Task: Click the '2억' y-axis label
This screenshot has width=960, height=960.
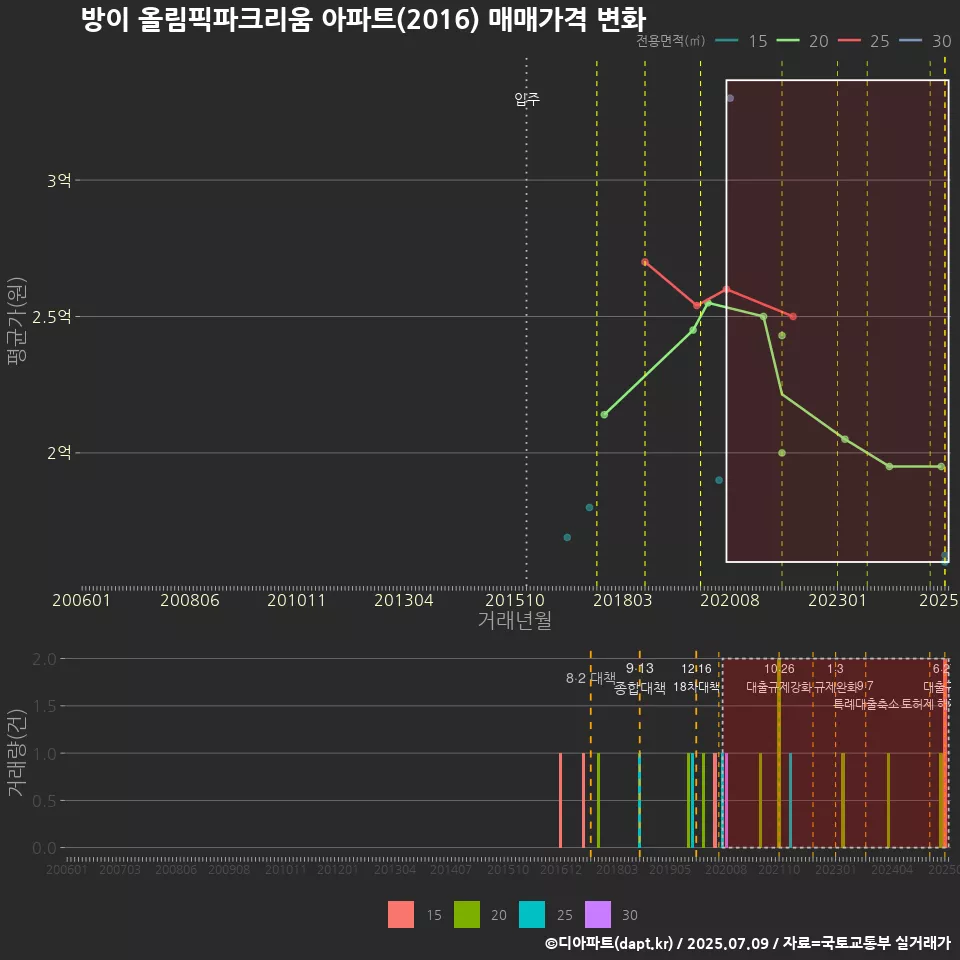Action: [x=59, y=453]
